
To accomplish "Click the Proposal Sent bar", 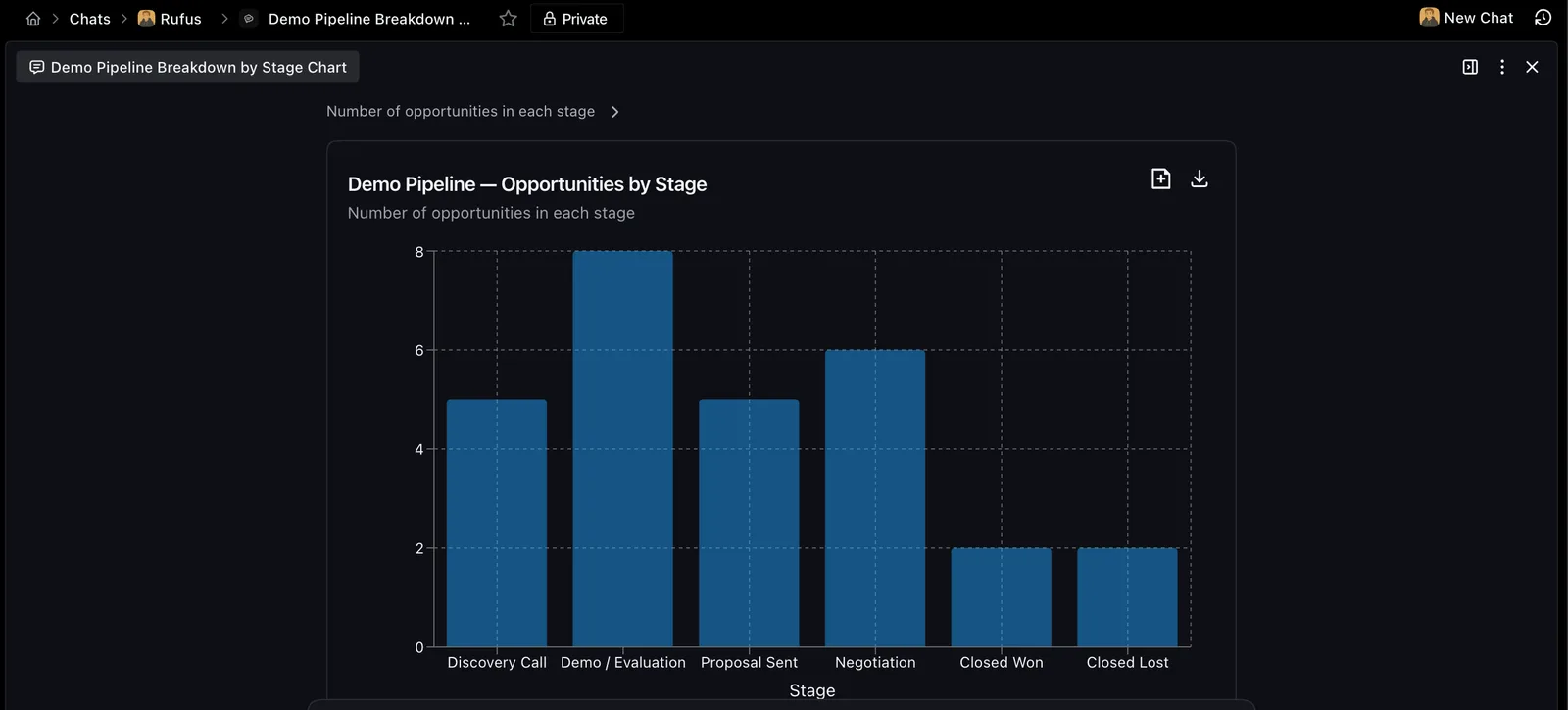I will (x=749, y=523).
